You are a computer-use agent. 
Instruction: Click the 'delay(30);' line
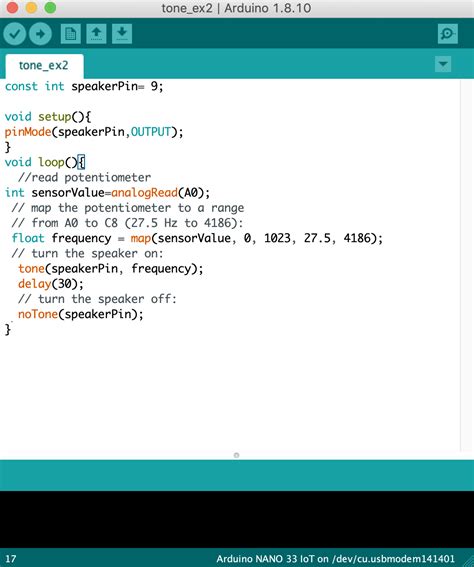[x=51, y=284]
